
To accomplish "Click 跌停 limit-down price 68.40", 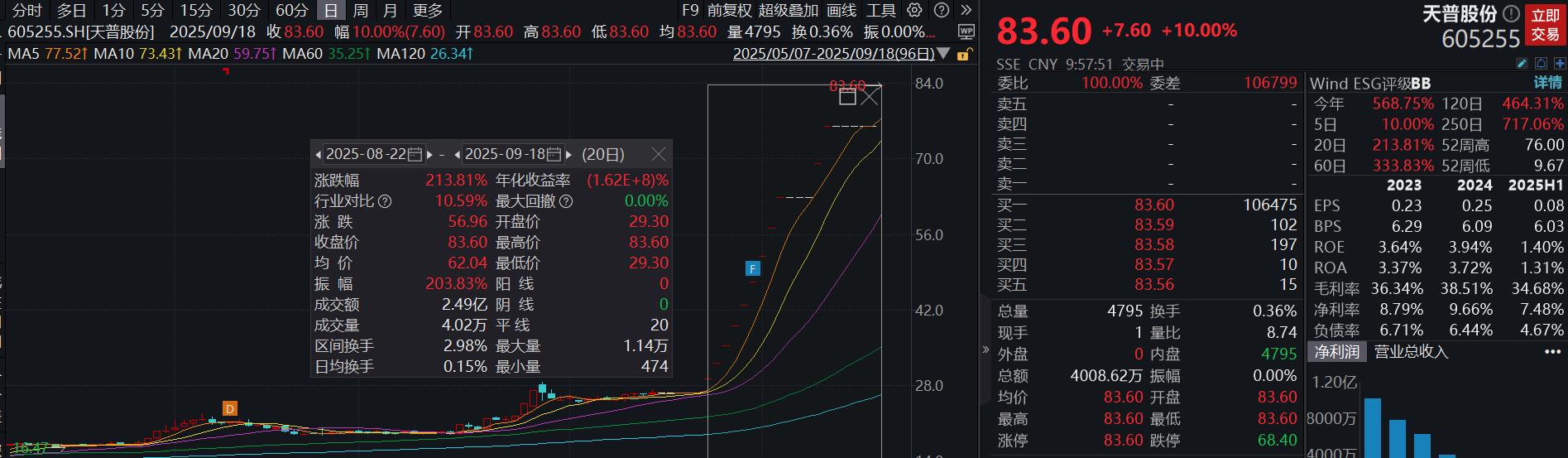I will tap(1278, 440).
